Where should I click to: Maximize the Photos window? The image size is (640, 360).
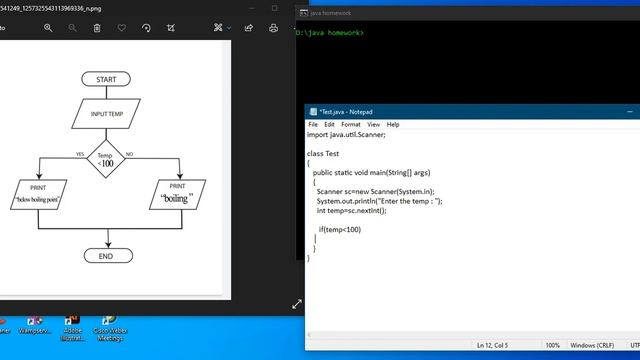[x=275, y=8]
